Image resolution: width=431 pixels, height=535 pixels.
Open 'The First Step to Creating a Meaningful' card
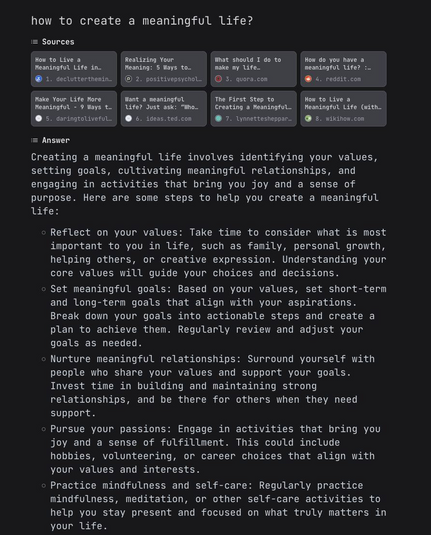pos(254,109)
